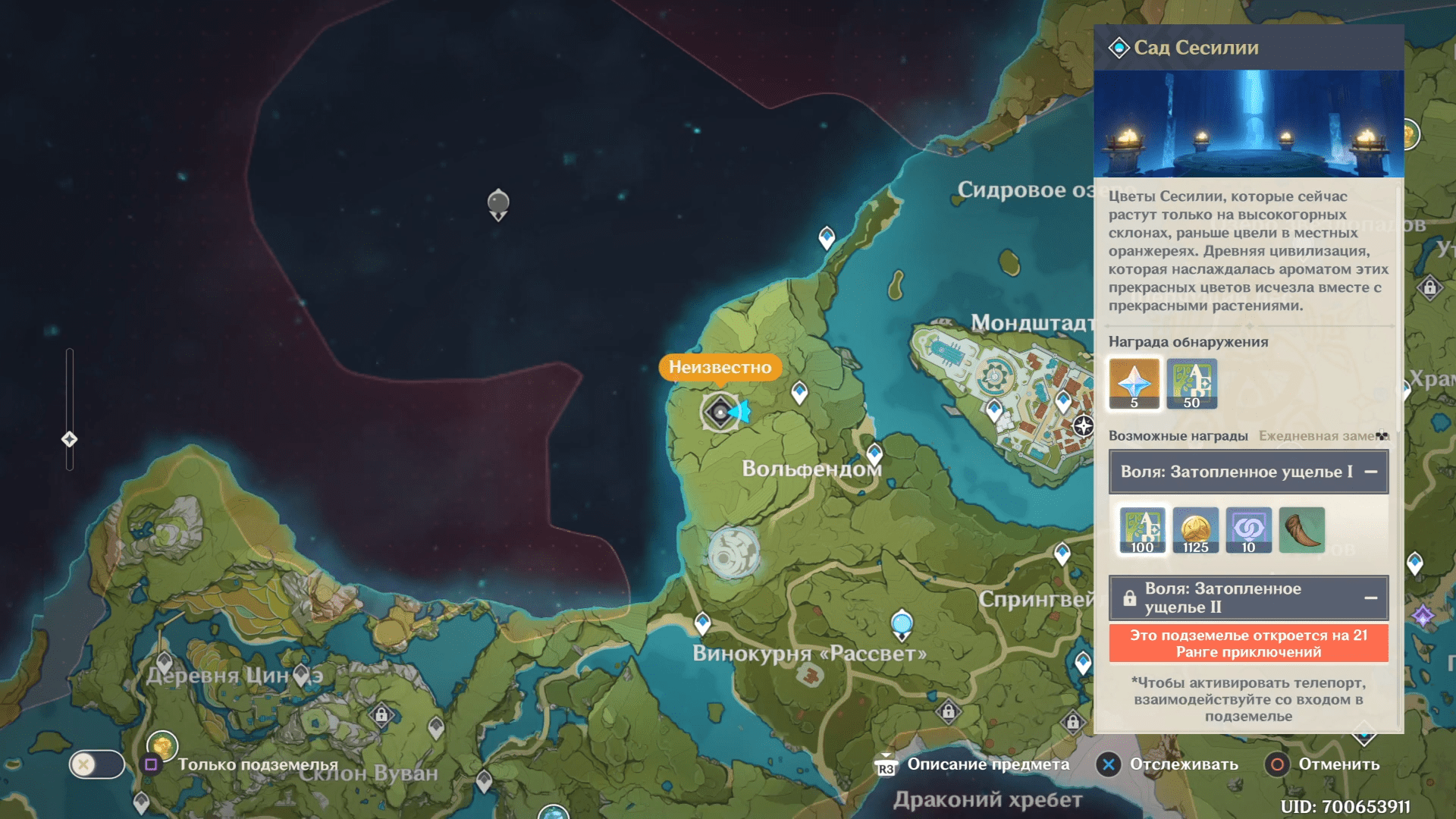Viewport: 1456px width, 819px height.
Task: Click the horn material reward icon
Action: point(1302,530)
